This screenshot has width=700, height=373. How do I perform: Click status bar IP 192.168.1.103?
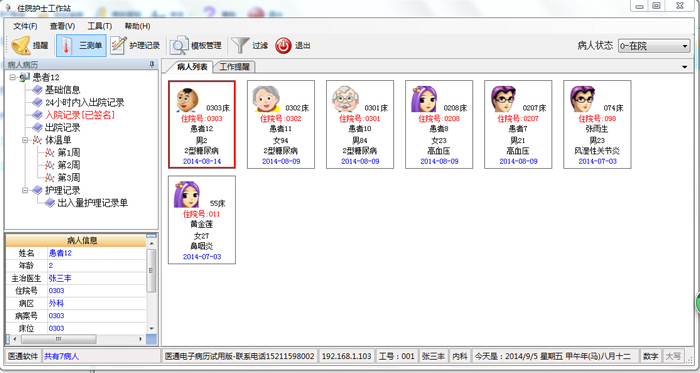[346, 356]
